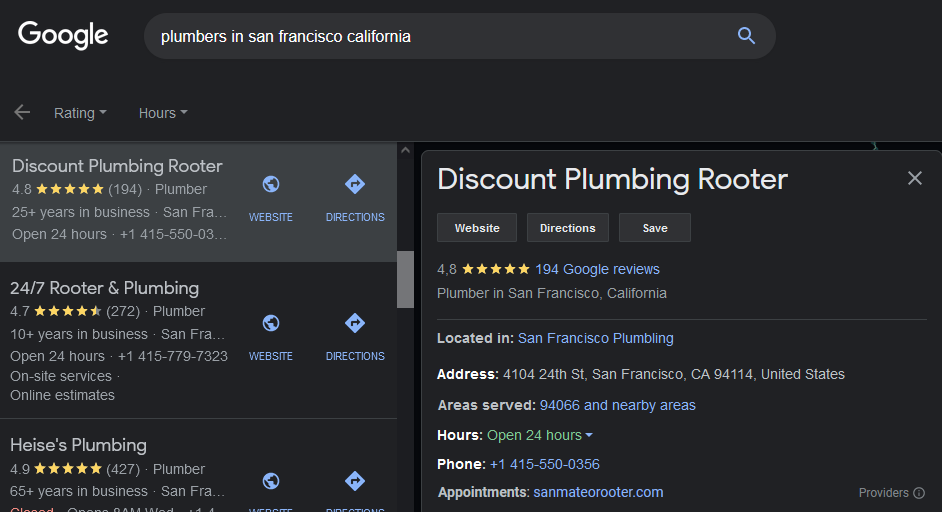The image size is (942, 512).
Task: Get directions icon for Heise's Plumbing
Action: pyautogui.click(x=355, y=481)
